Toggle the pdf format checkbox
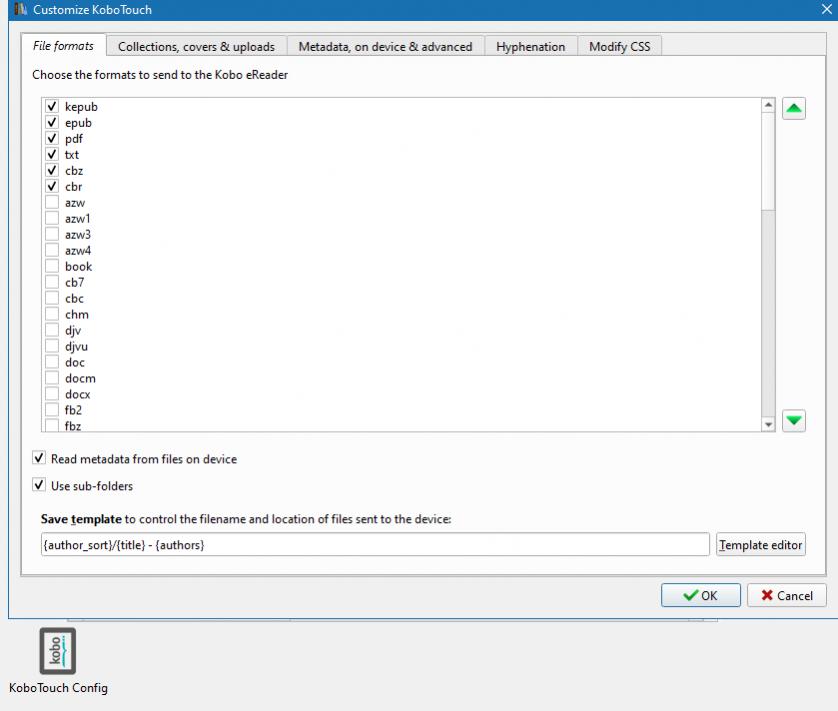This screenshot has height=711, width=838. pos(52,138)
